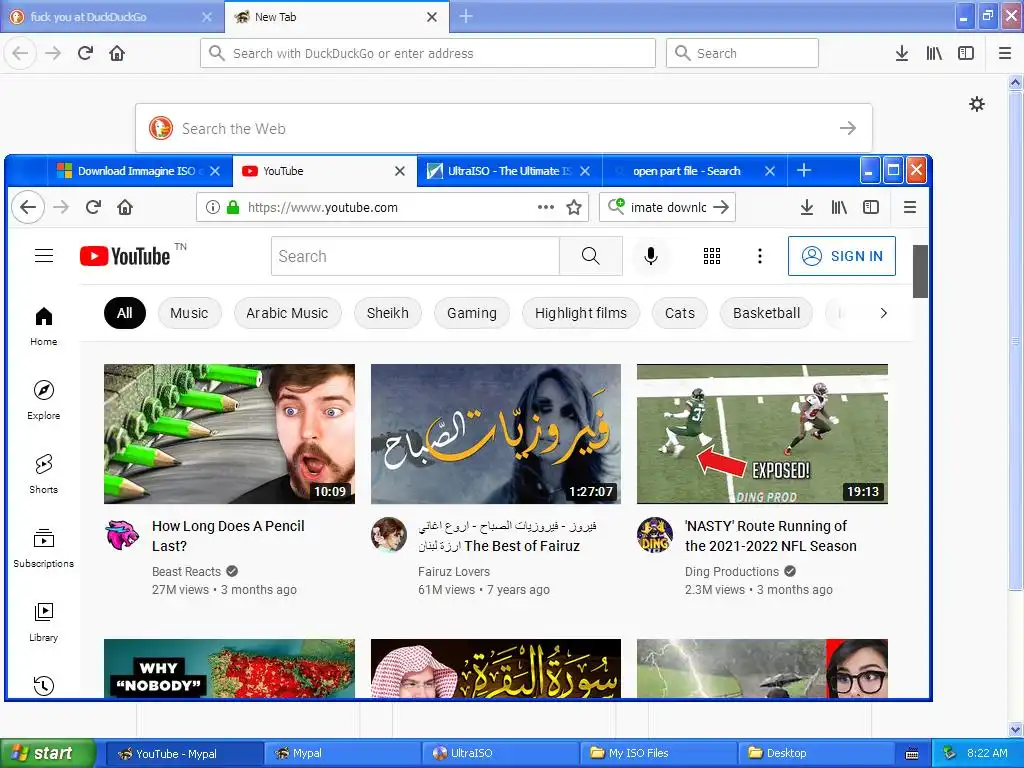Filter by Sheikh chip
The width and height of the screenshot is (1024, 768).
[x=388, y=313]
